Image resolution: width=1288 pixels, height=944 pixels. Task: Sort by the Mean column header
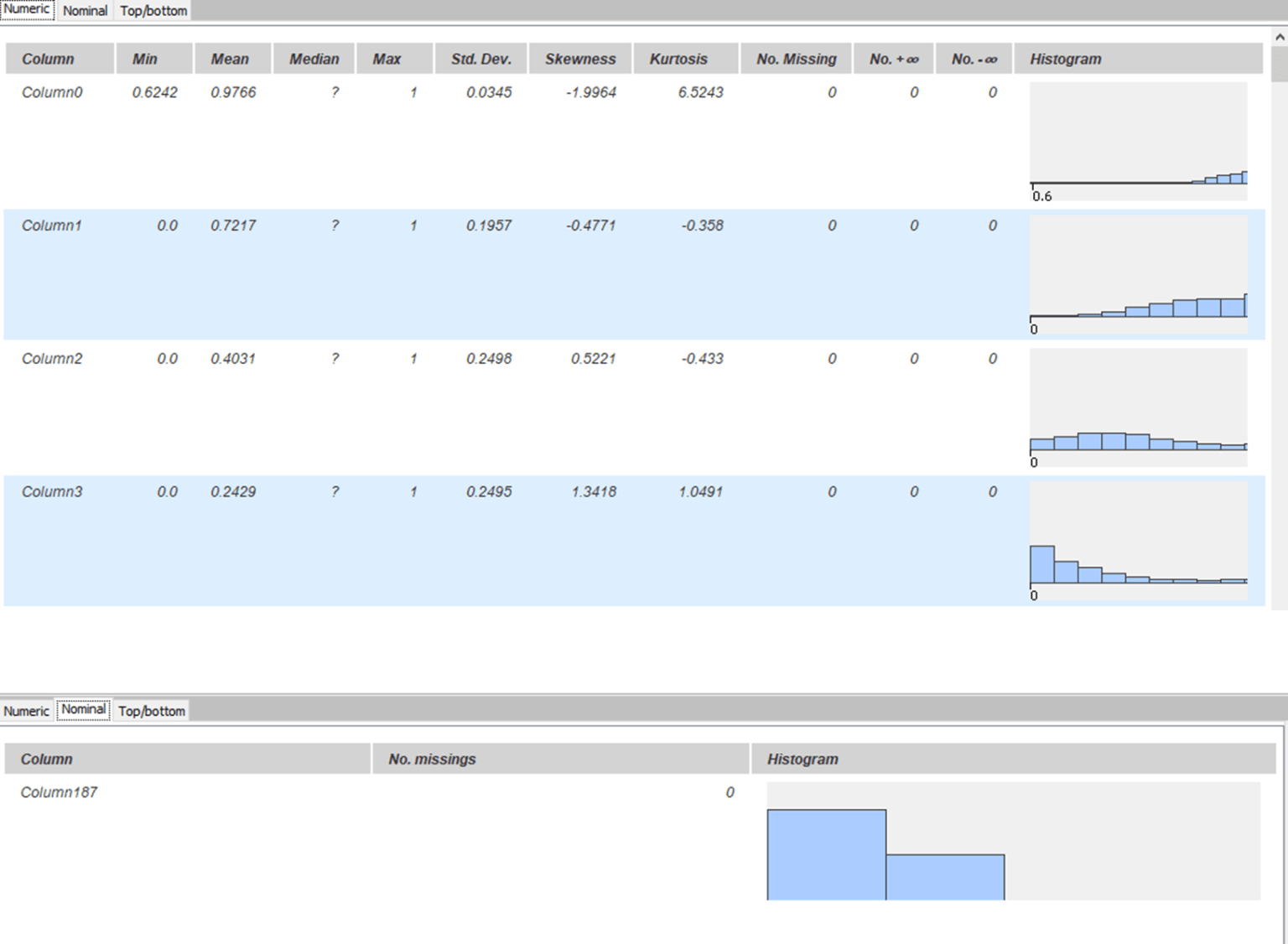click(x=233, y=59)
